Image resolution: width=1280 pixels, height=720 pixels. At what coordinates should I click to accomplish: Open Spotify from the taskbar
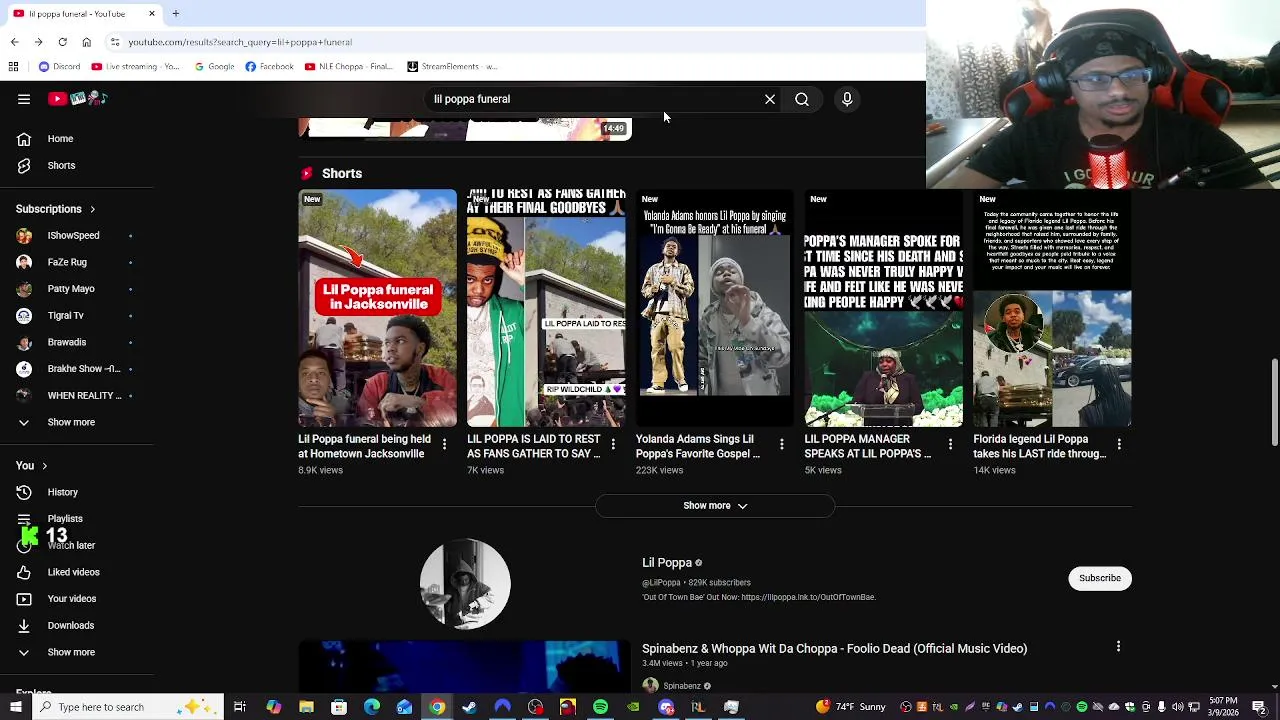600,707
